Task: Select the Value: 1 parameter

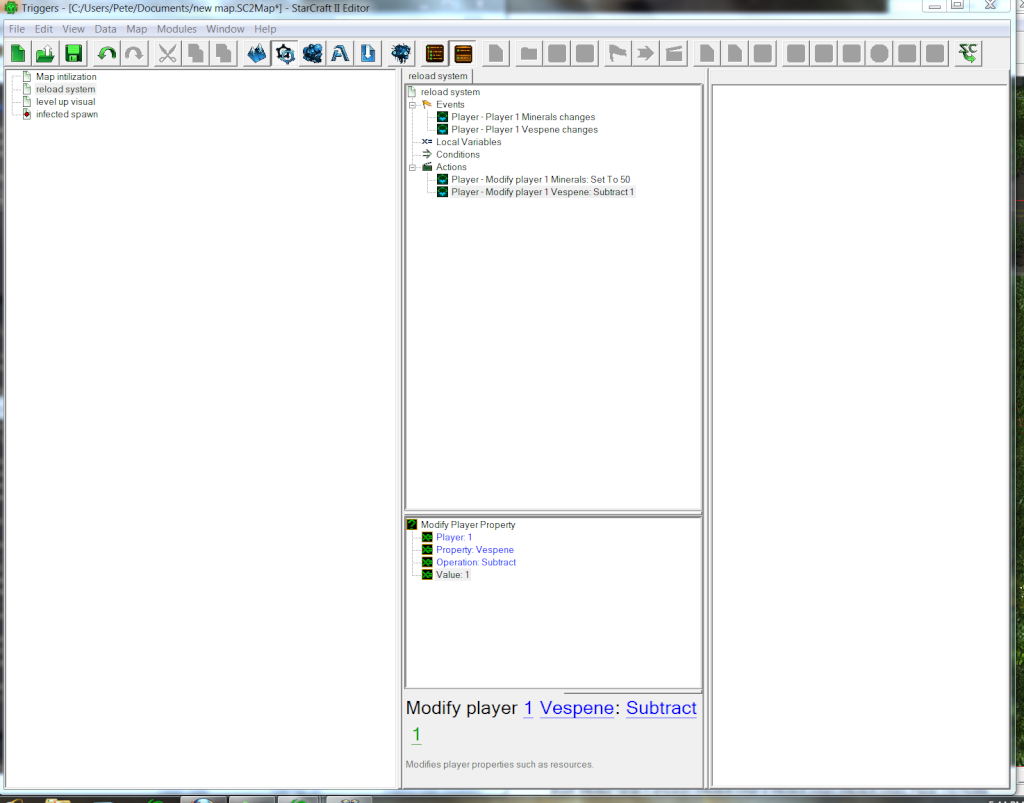Action: [x=453, y=575]
